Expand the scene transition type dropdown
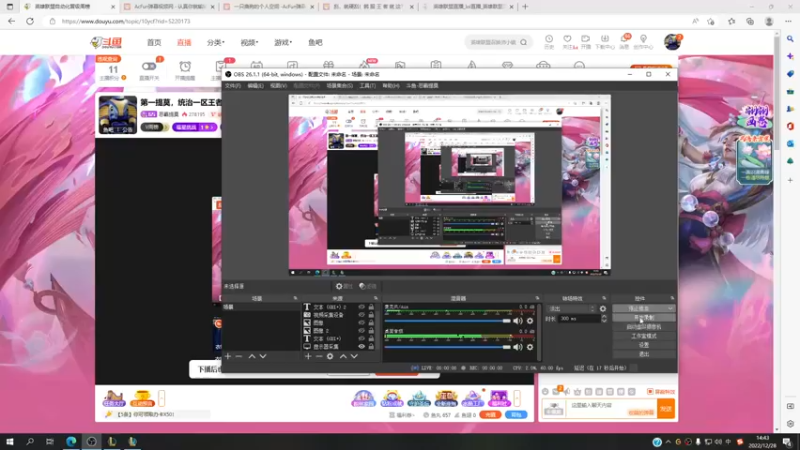This screenshot has width=800, height=450. tap(573, 309)
